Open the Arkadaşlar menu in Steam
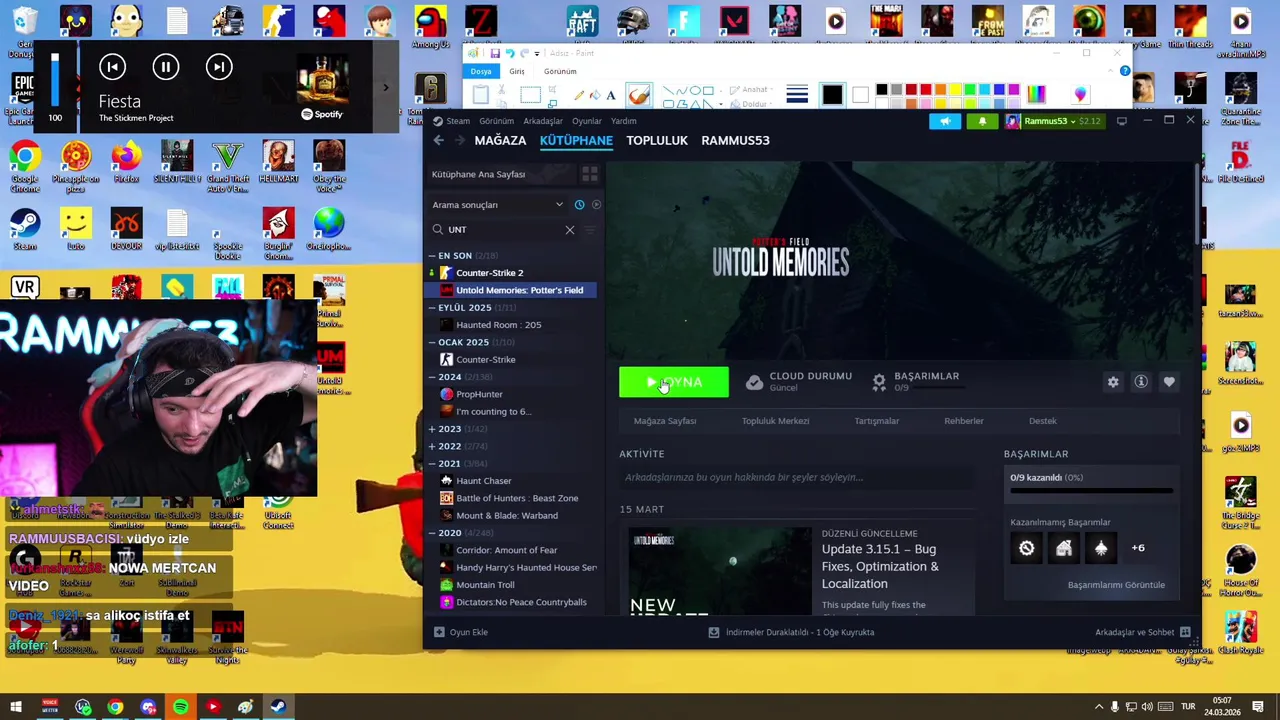This screenshot has width=1280, height=720. click(543, 121)
